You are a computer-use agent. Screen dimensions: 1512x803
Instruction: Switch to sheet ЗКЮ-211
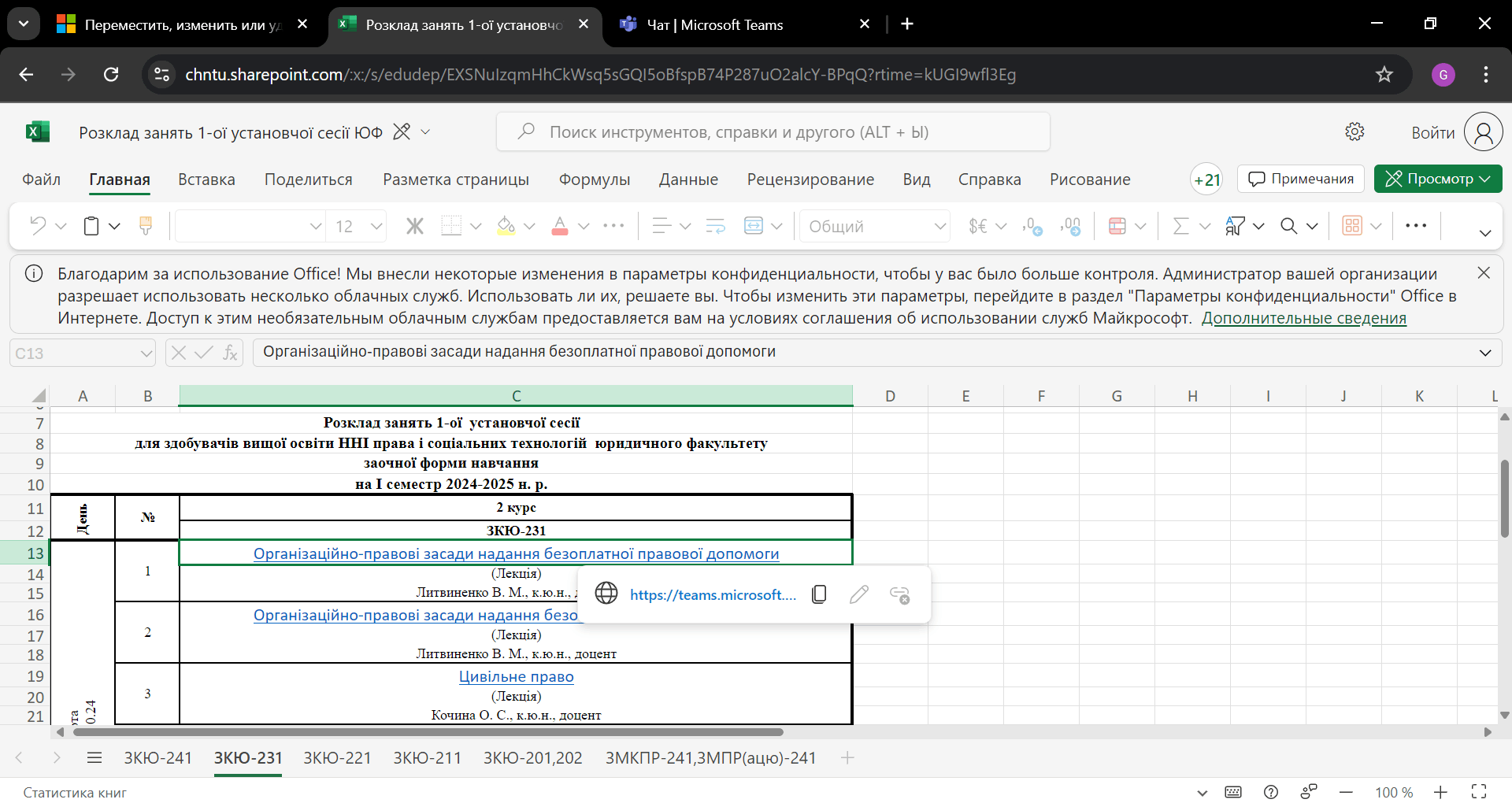[x=427, y=757]
